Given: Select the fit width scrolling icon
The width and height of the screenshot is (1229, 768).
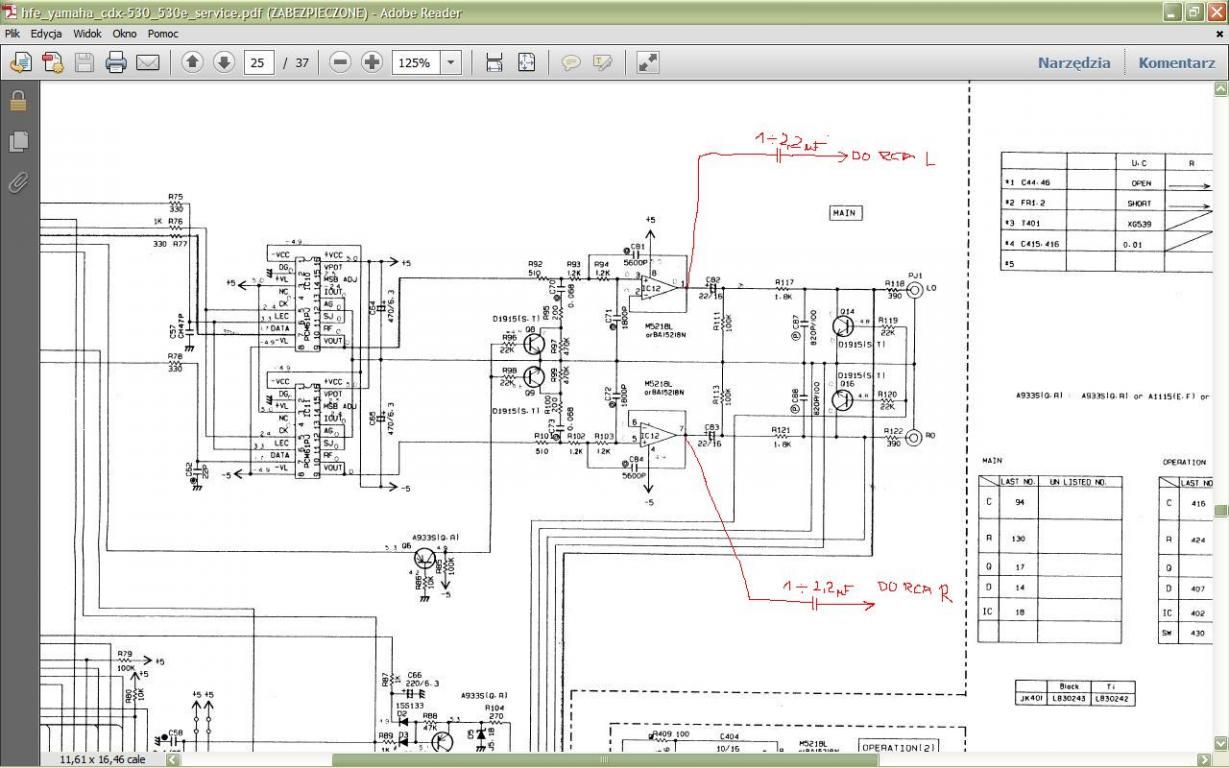Looking at the screenshot, I should click(x=494, y=63).
